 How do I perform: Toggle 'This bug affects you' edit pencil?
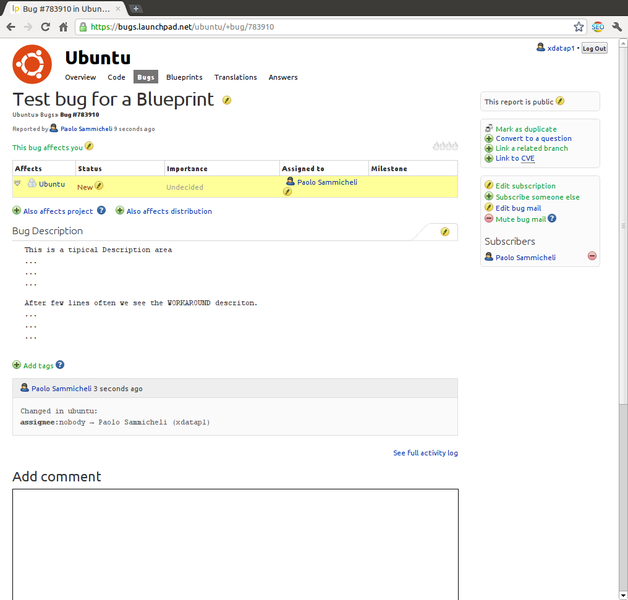(89, 146)
